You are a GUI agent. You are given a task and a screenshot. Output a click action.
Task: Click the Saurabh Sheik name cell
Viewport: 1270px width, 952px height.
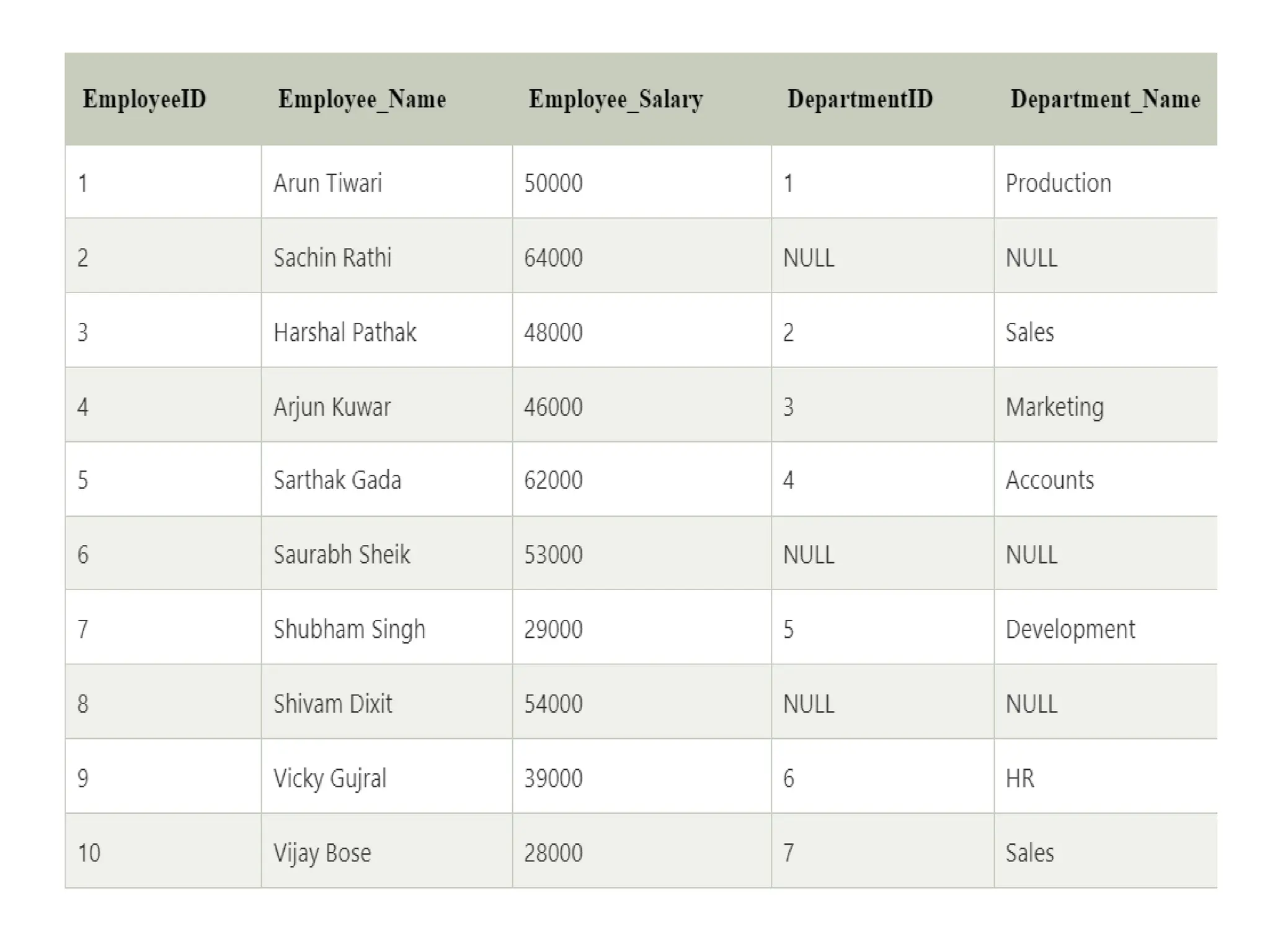point(342,555)
